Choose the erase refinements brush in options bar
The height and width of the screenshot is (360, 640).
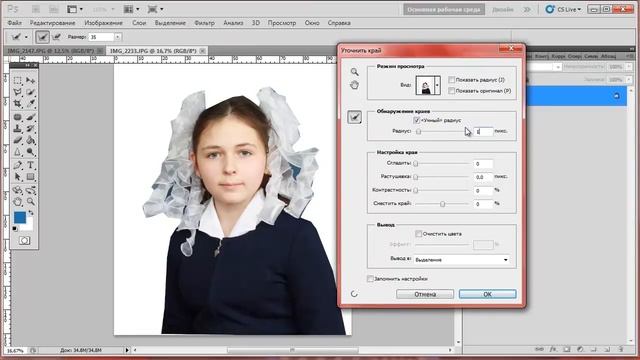pos(56,37)
